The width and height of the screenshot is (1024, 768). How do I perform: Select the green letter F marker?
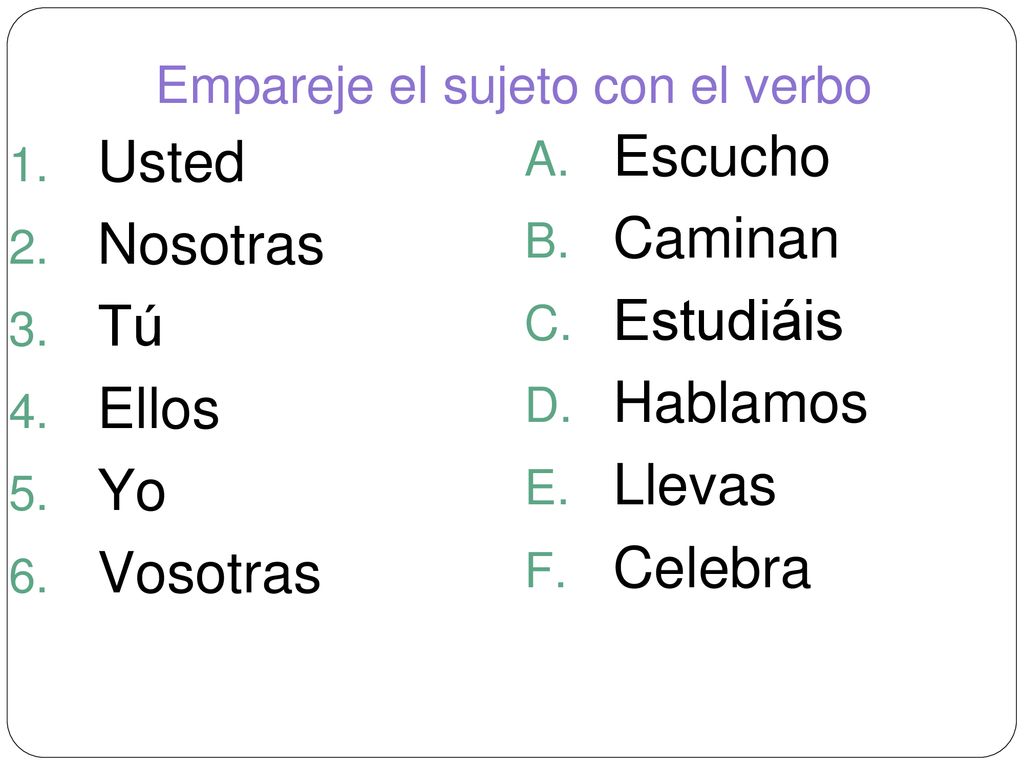pos(545,570)
